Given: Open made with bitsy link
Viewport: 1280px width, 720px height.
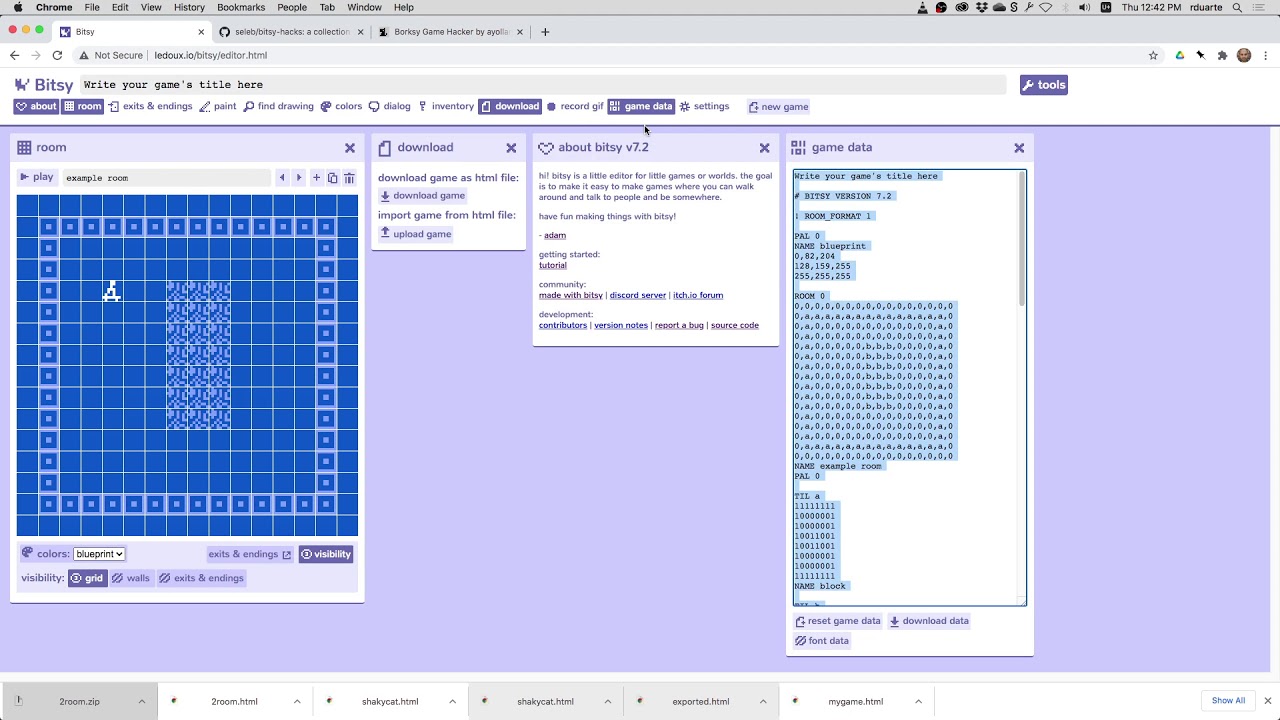Looking at the screenshot, I should point(571,295).
